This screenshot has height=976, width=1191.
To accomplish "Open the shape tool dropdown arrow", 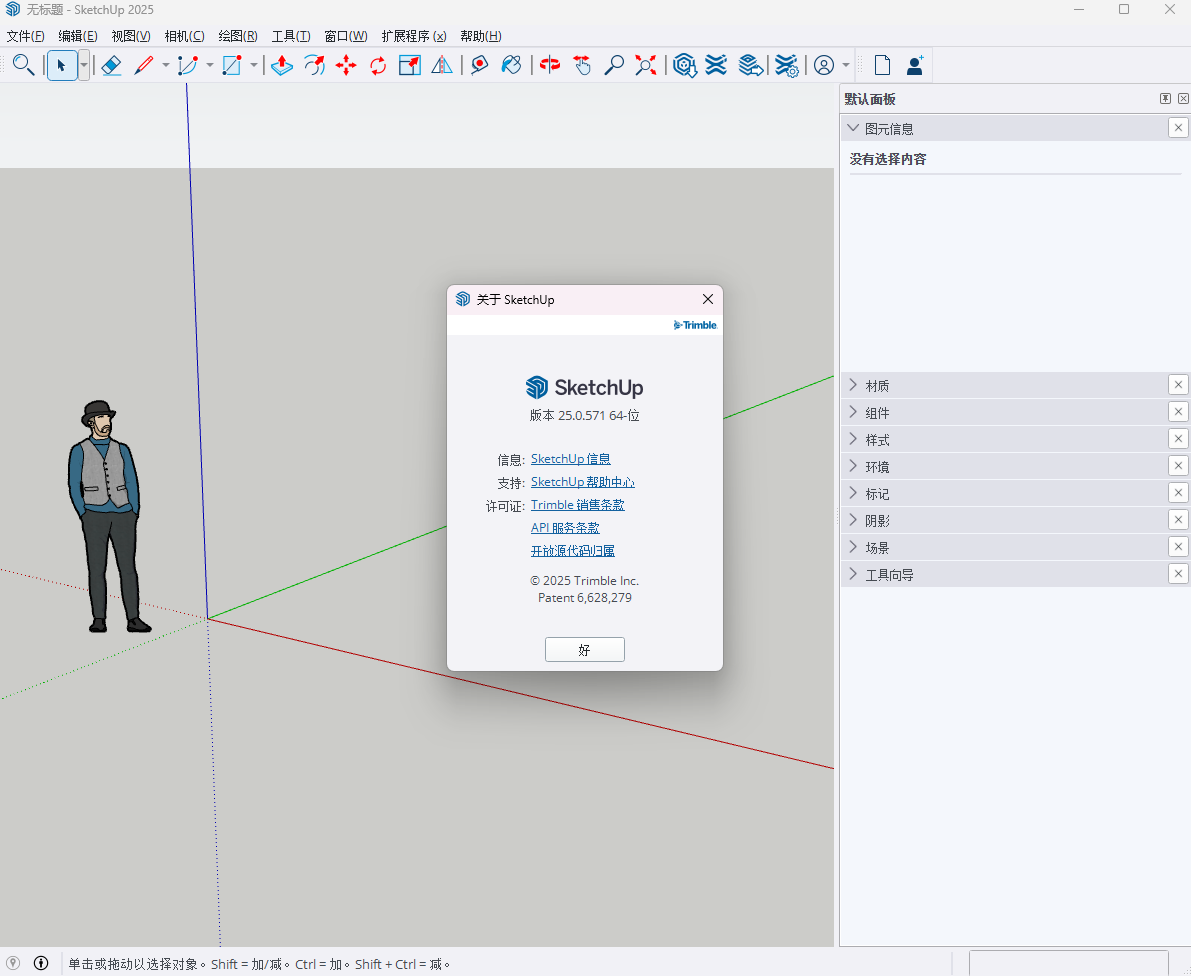I will click(x=254, y=66).
